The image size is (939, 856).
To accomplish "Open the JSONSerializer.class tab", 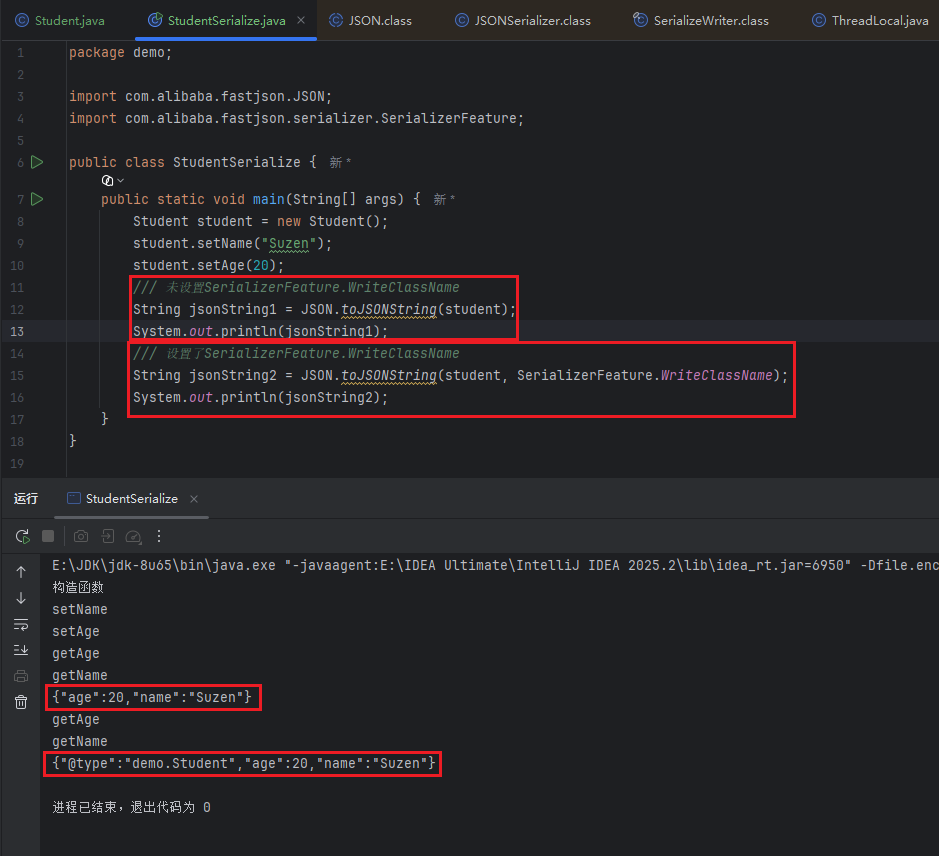I will tap(523, 20).
